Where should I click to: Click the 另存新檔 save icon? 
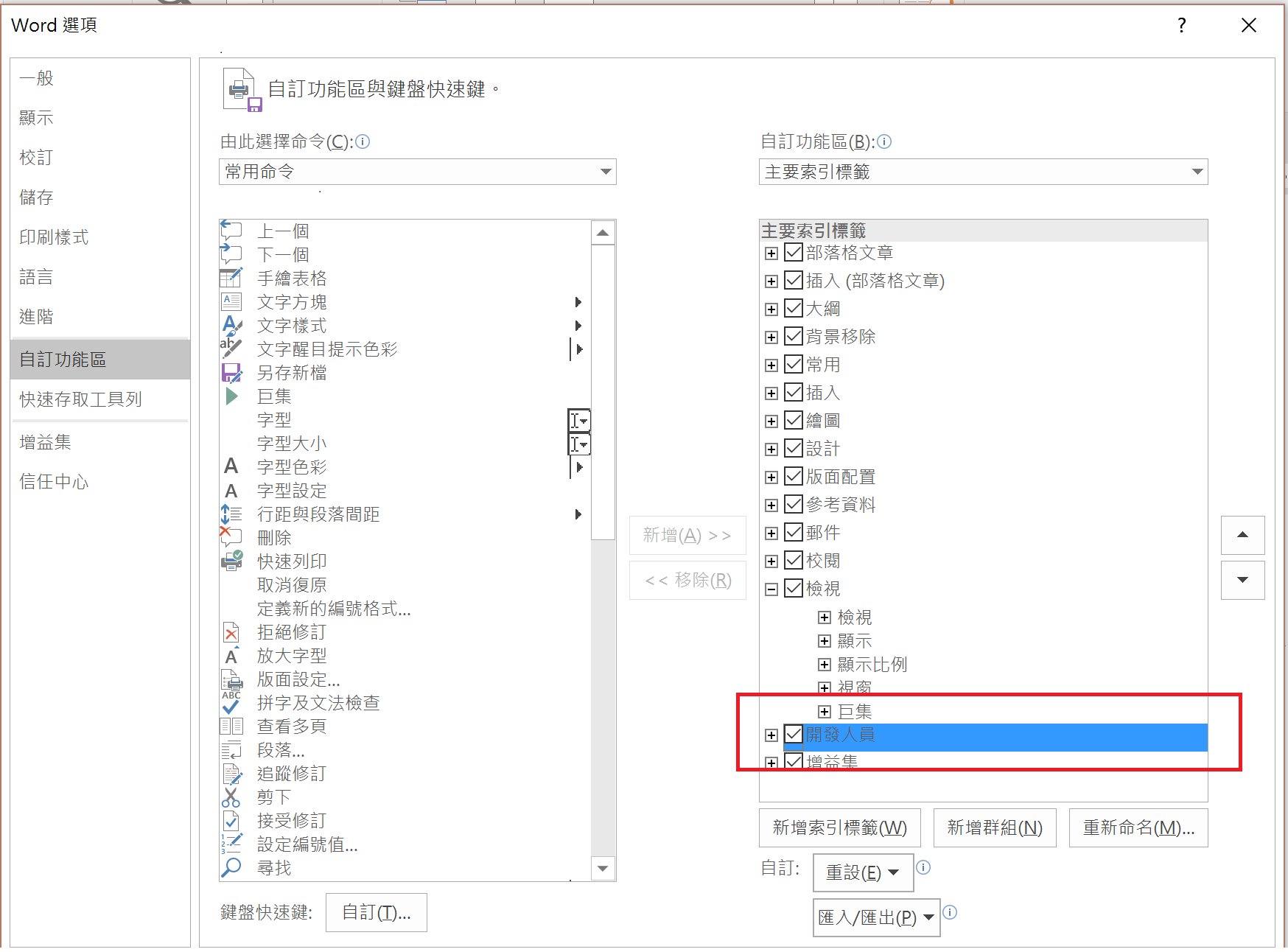[231, 372]
